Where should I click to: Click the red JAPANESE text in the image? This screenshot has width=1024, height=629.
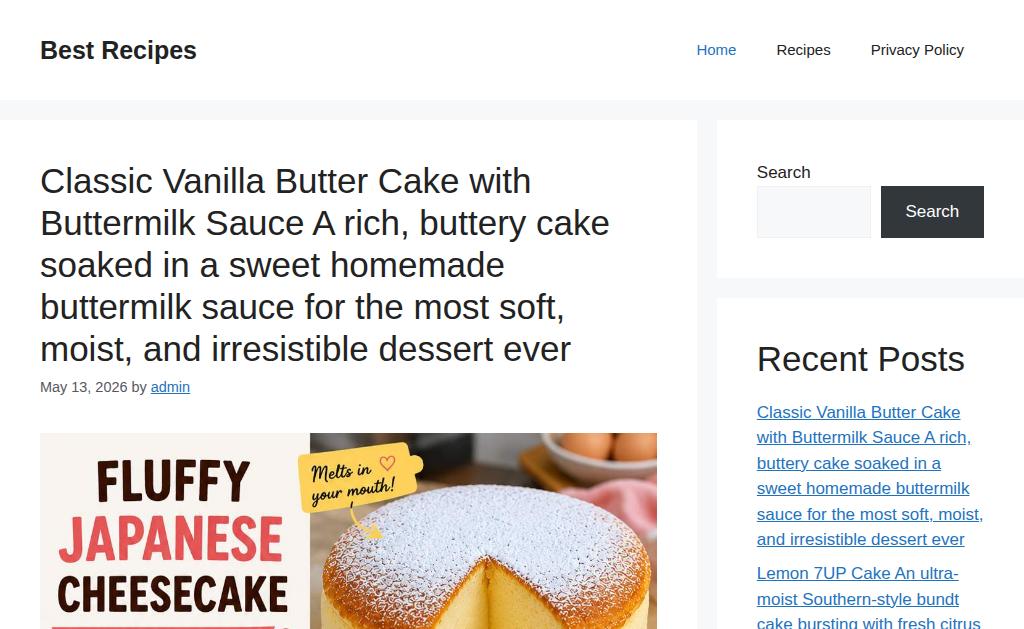[170, 539]
